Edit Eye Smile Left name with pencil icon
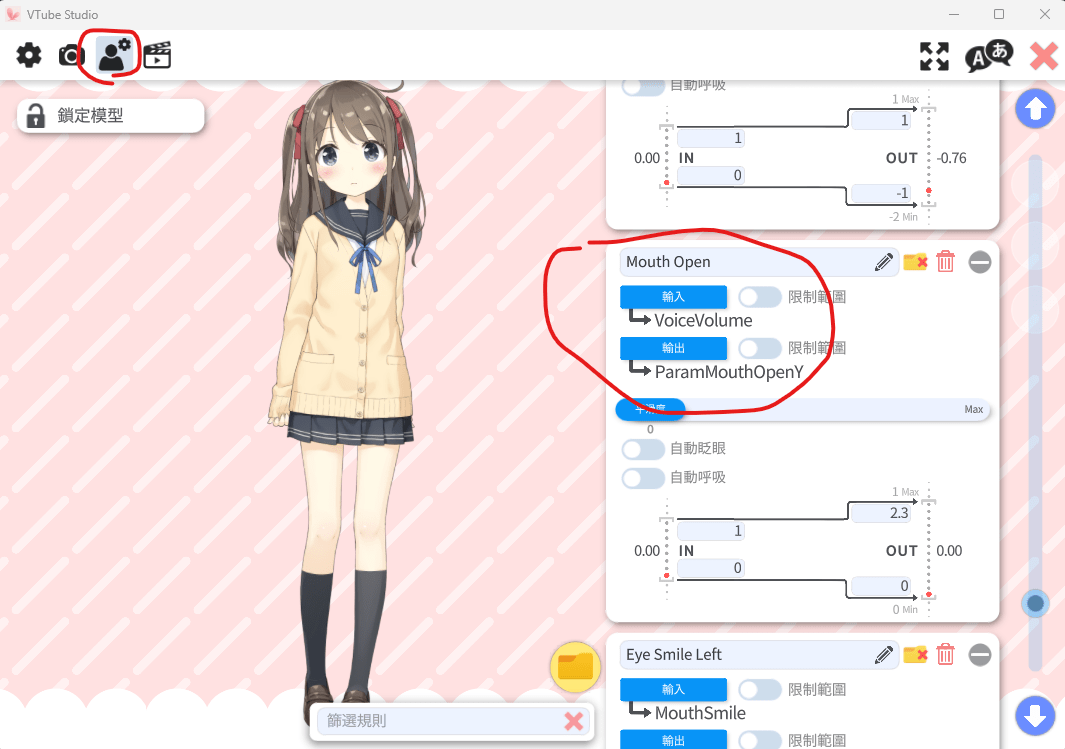 click(x=884, y=655)
